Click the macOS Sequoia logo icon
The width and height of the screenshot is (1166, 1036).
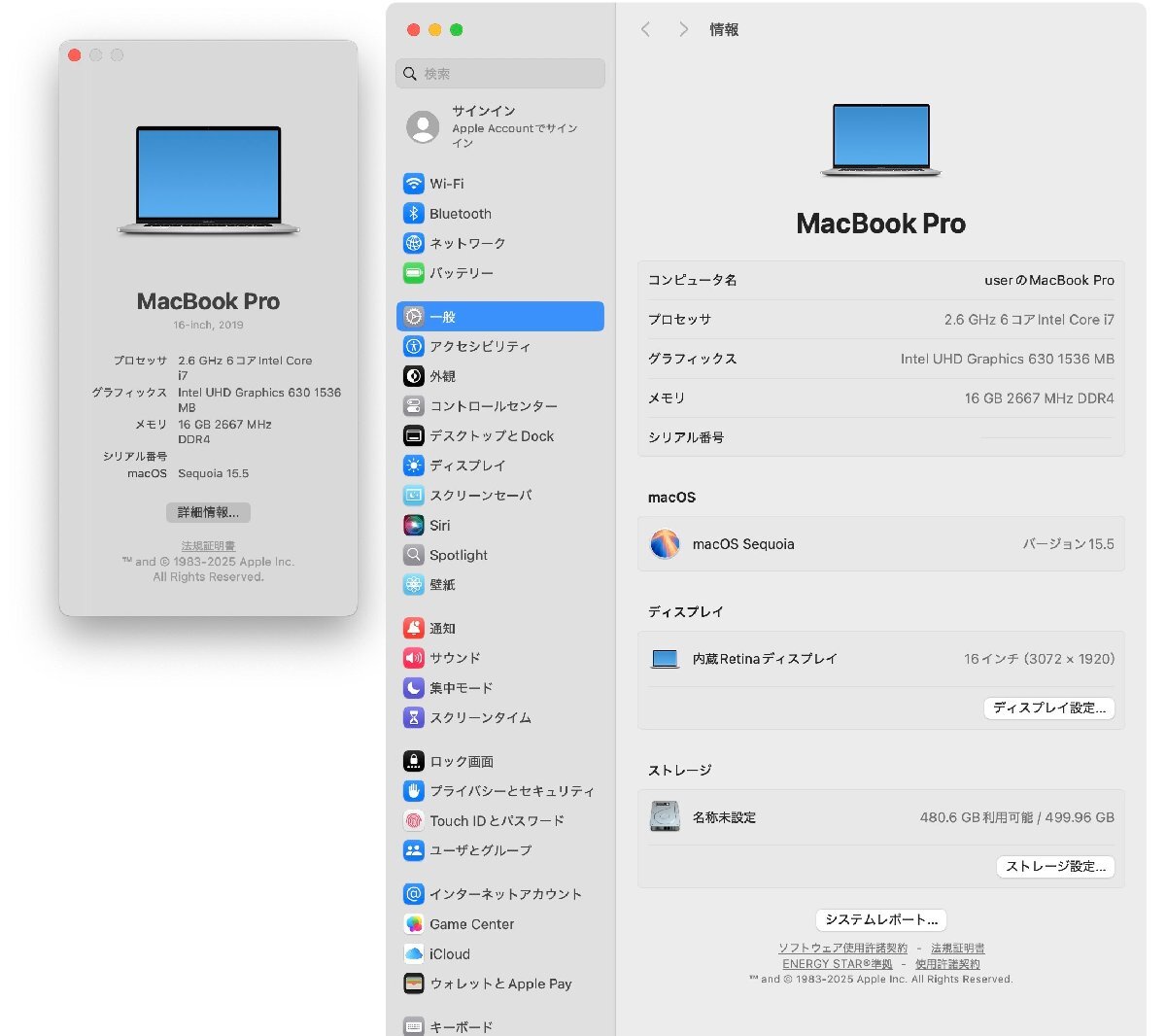(x=665, y=544)
